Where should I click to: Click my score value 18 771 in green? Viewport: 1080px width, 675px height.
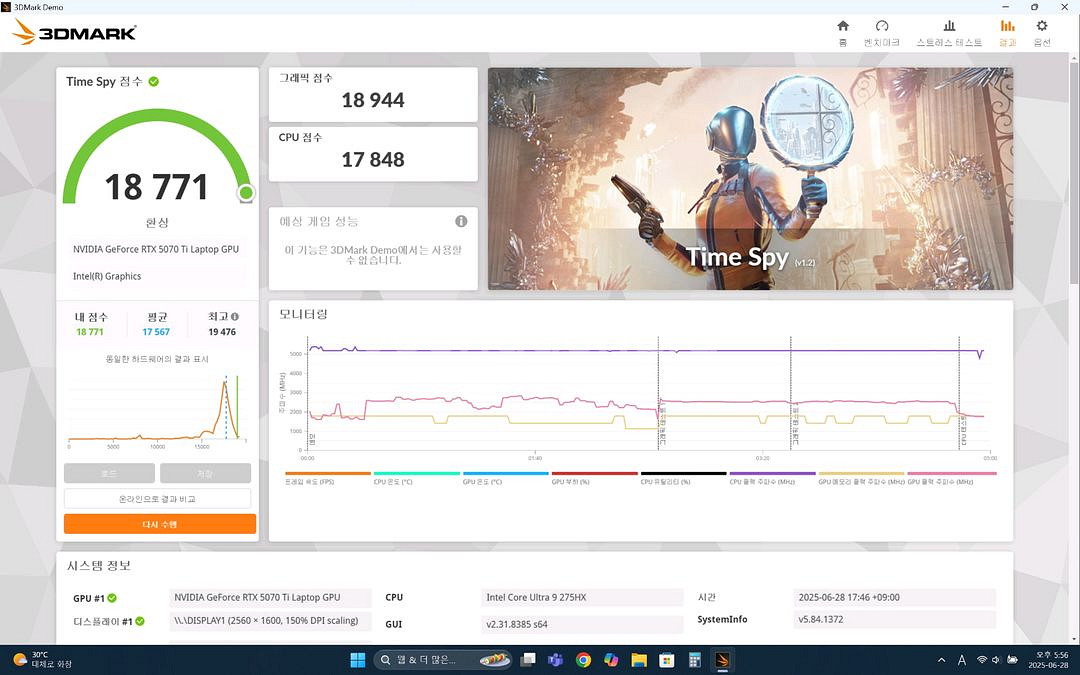point(90,332)
